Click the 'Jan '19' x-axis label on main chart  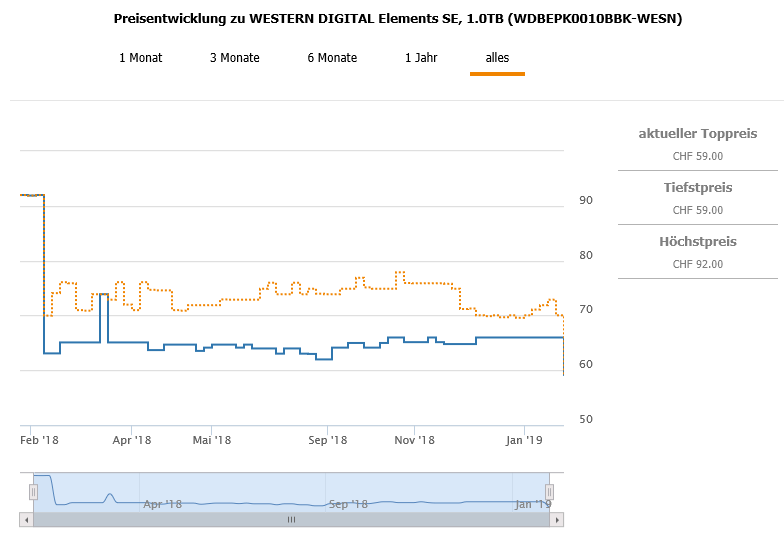(x=524, y=440)
